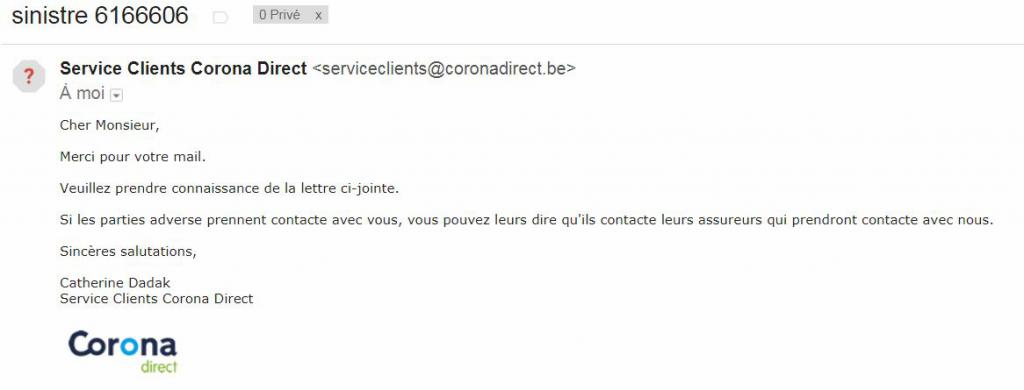Image resolution: width=1024 pixels, height=390 pixels.
Task: Open the 0 Privé label
Action: point(280,15)
